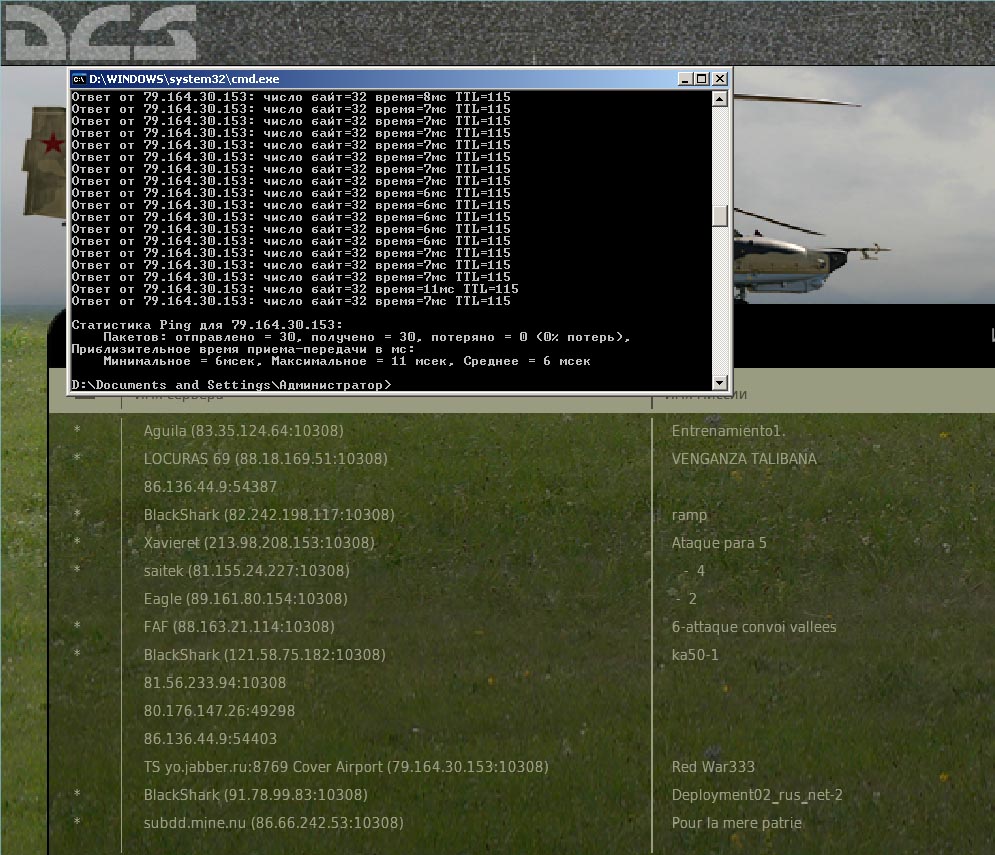This screenshot has height=855, width=995.
Task: Click the mission name '- 4'
Action: click(694, 571)
